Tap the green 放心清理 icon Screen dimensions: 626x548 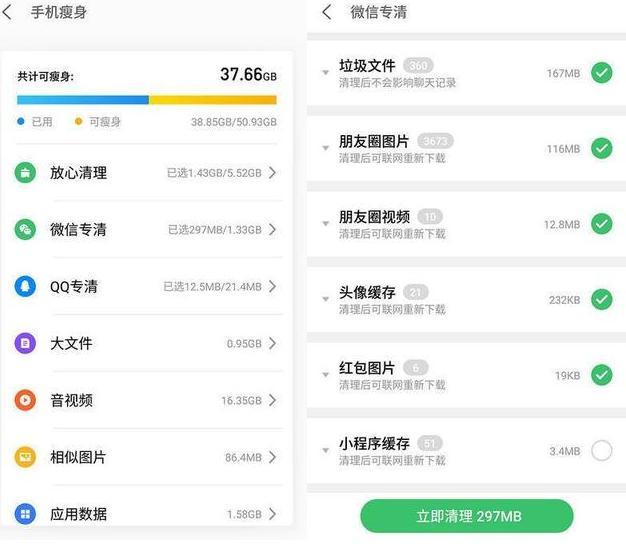[x=25, y=173]
